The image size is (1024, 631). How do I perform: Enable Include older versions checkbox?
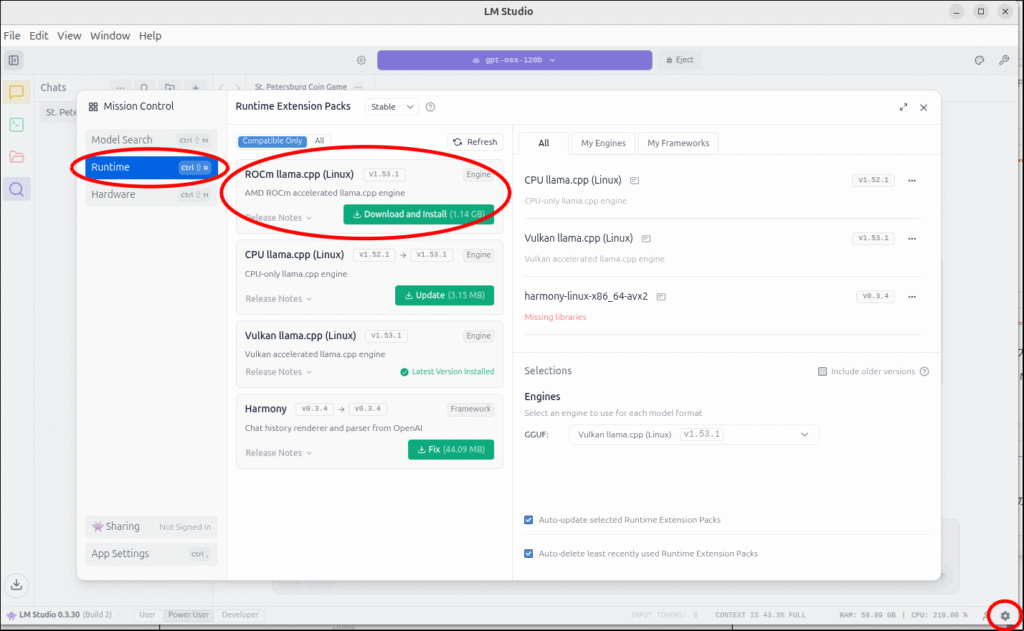823,371
